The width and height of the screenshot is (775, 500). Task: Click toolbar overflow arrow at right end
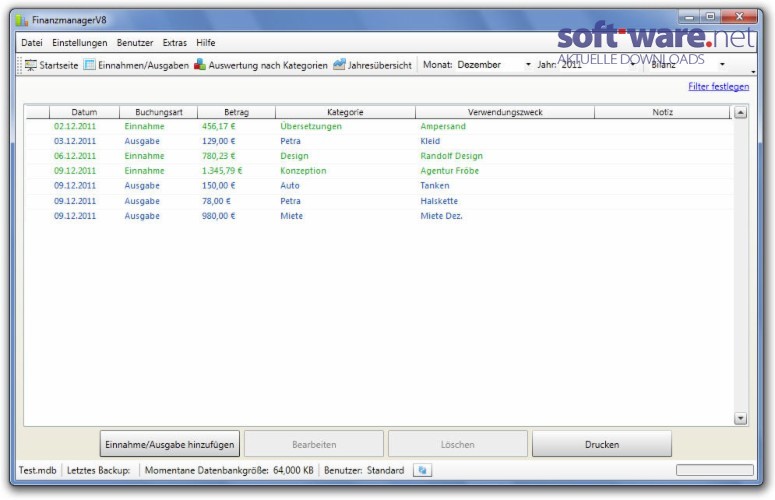(x=753, y=72)
